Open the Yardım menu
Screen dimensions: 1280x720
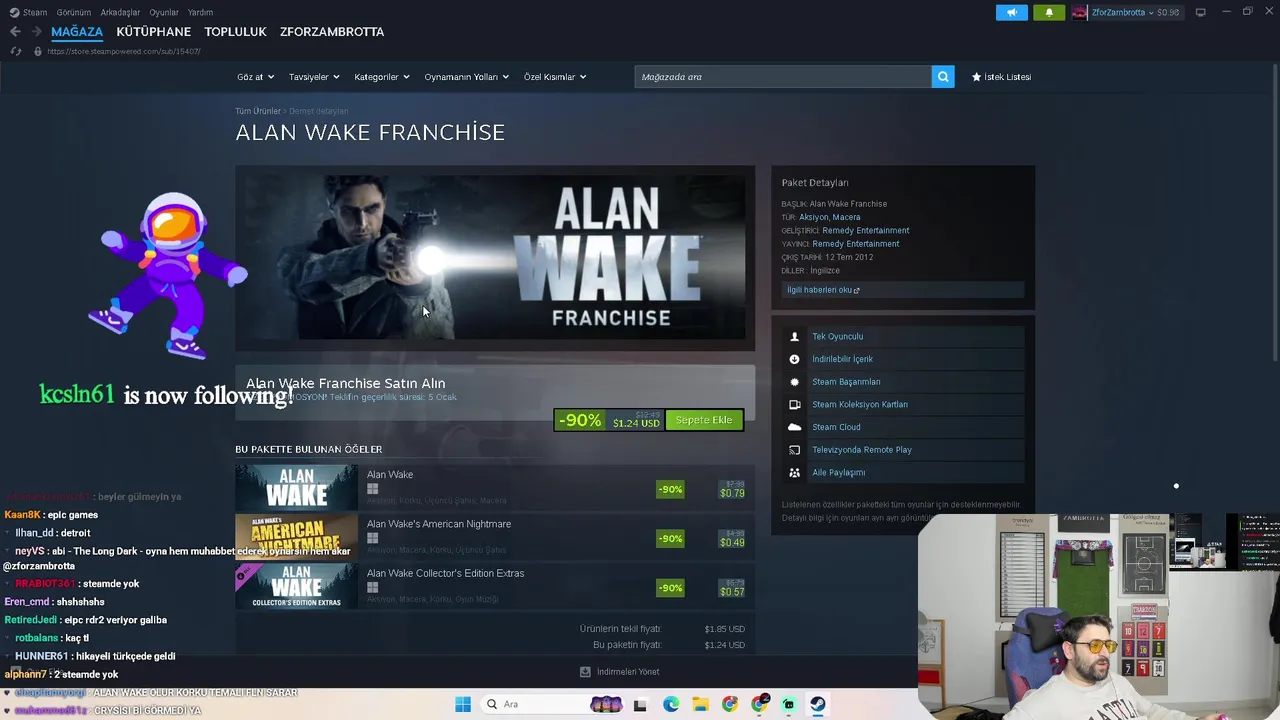click(200, 12)
